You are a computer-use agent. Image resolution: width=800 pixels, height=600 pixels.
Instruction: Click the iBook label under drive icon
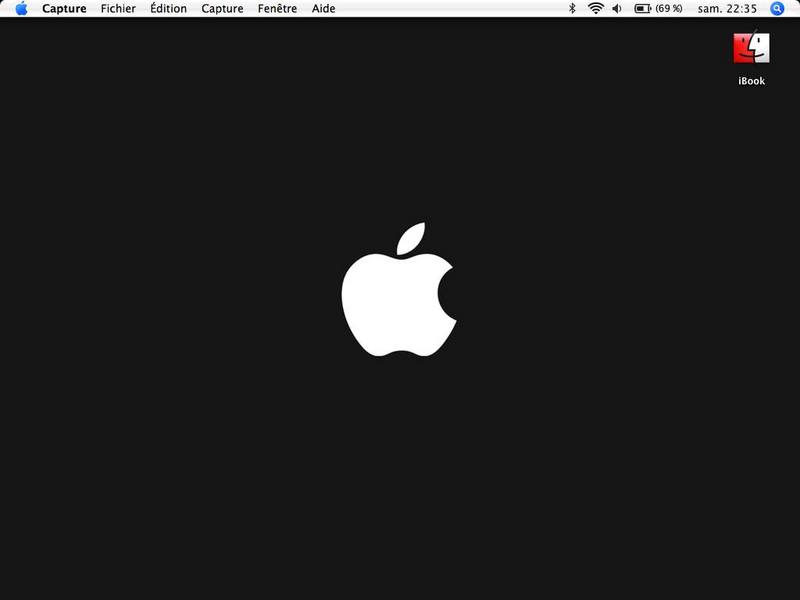click(x=752, y=81)
